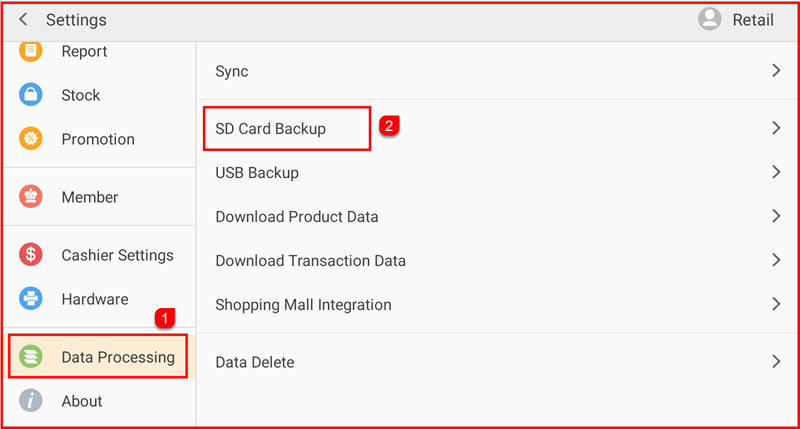
Task: Click the gray About info icon
Action: tap(31, 401)
